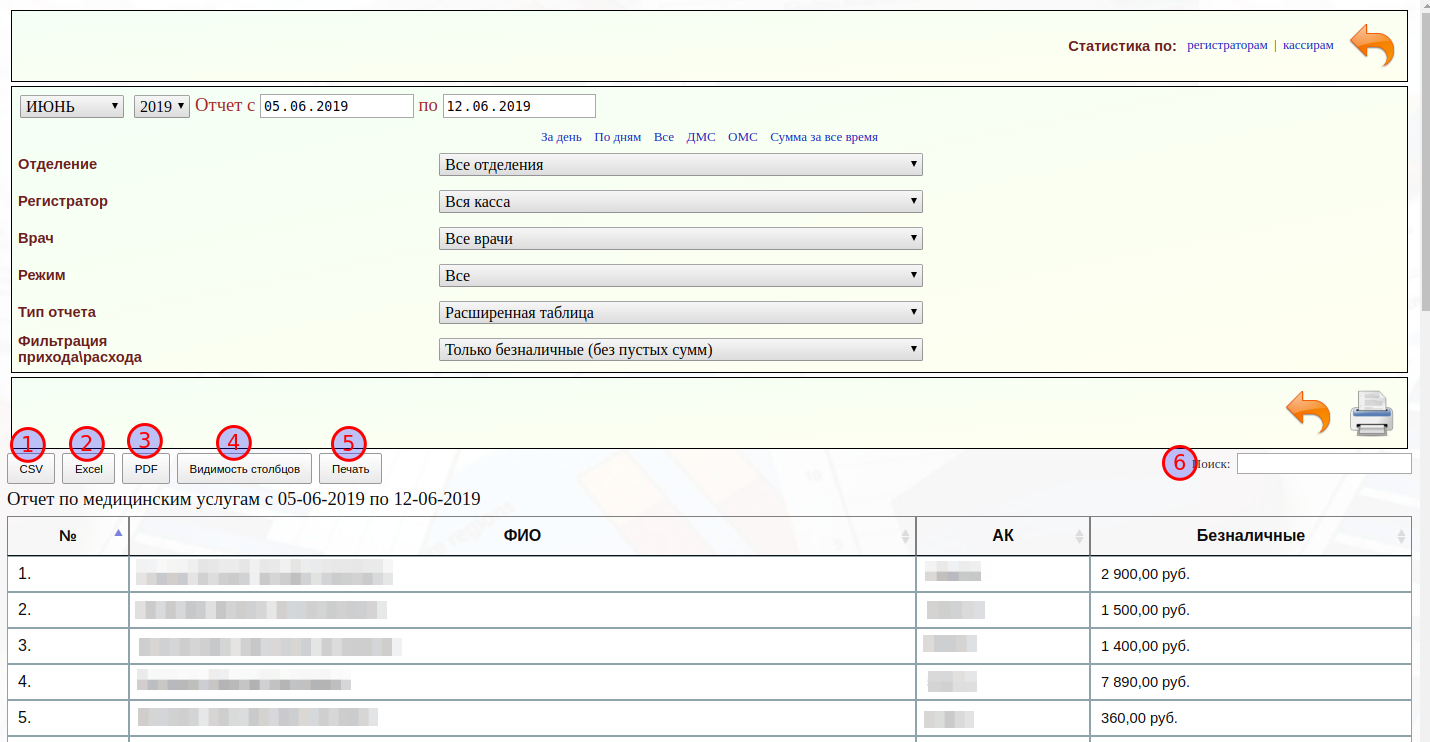Viewport: 1430px width, 742px height.
Task: Expand the Тип отчета dropdown
Action: coord(680,313)
